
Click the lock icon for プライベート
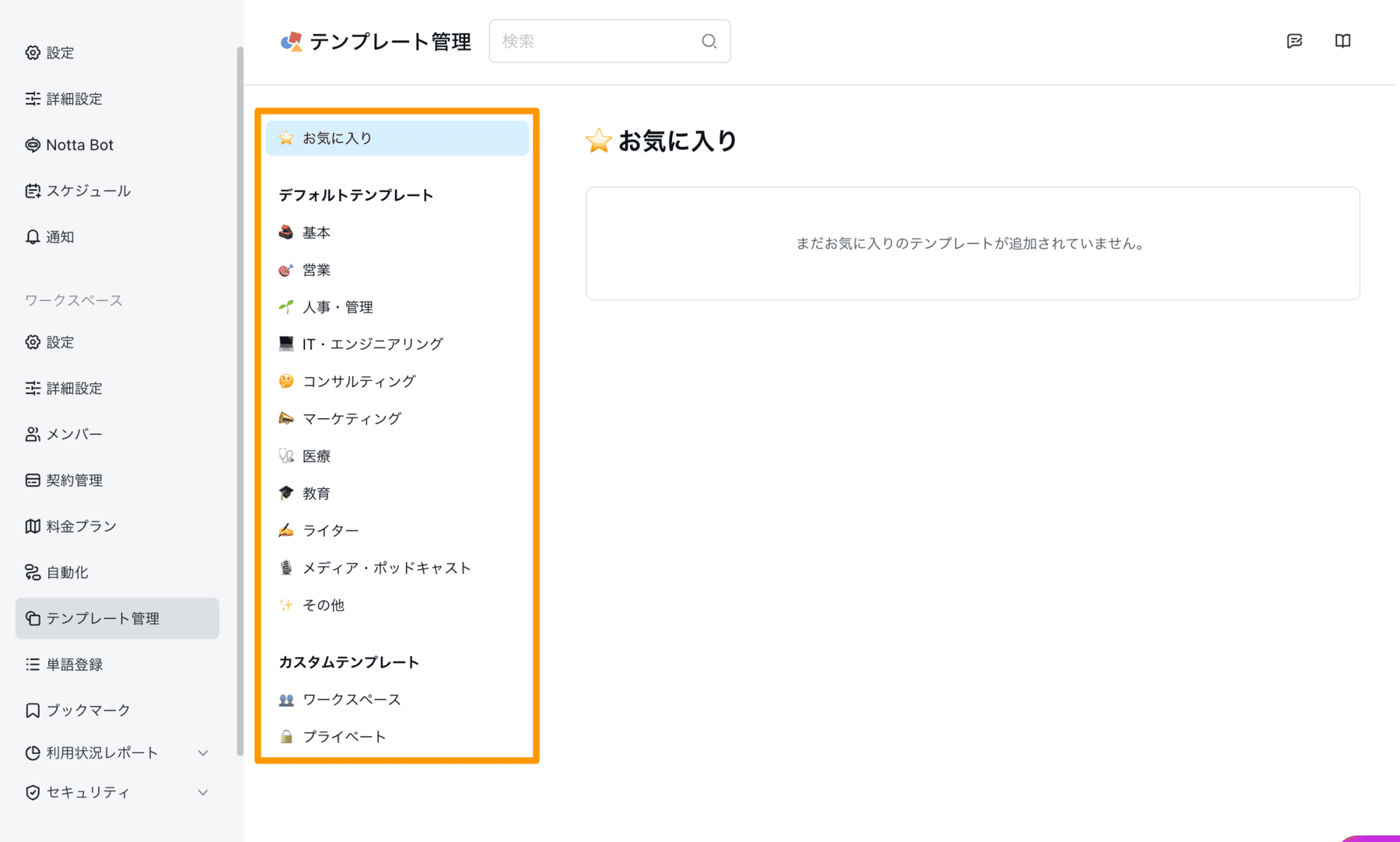pos(286,736)
